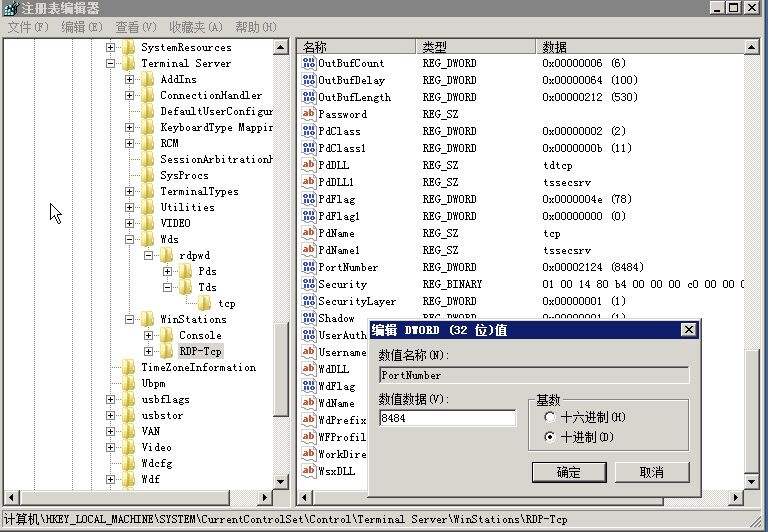This screenshot has height=532, width=768.
Task: Click the tcp folder icon under Tds
Action: click(204, 303)
